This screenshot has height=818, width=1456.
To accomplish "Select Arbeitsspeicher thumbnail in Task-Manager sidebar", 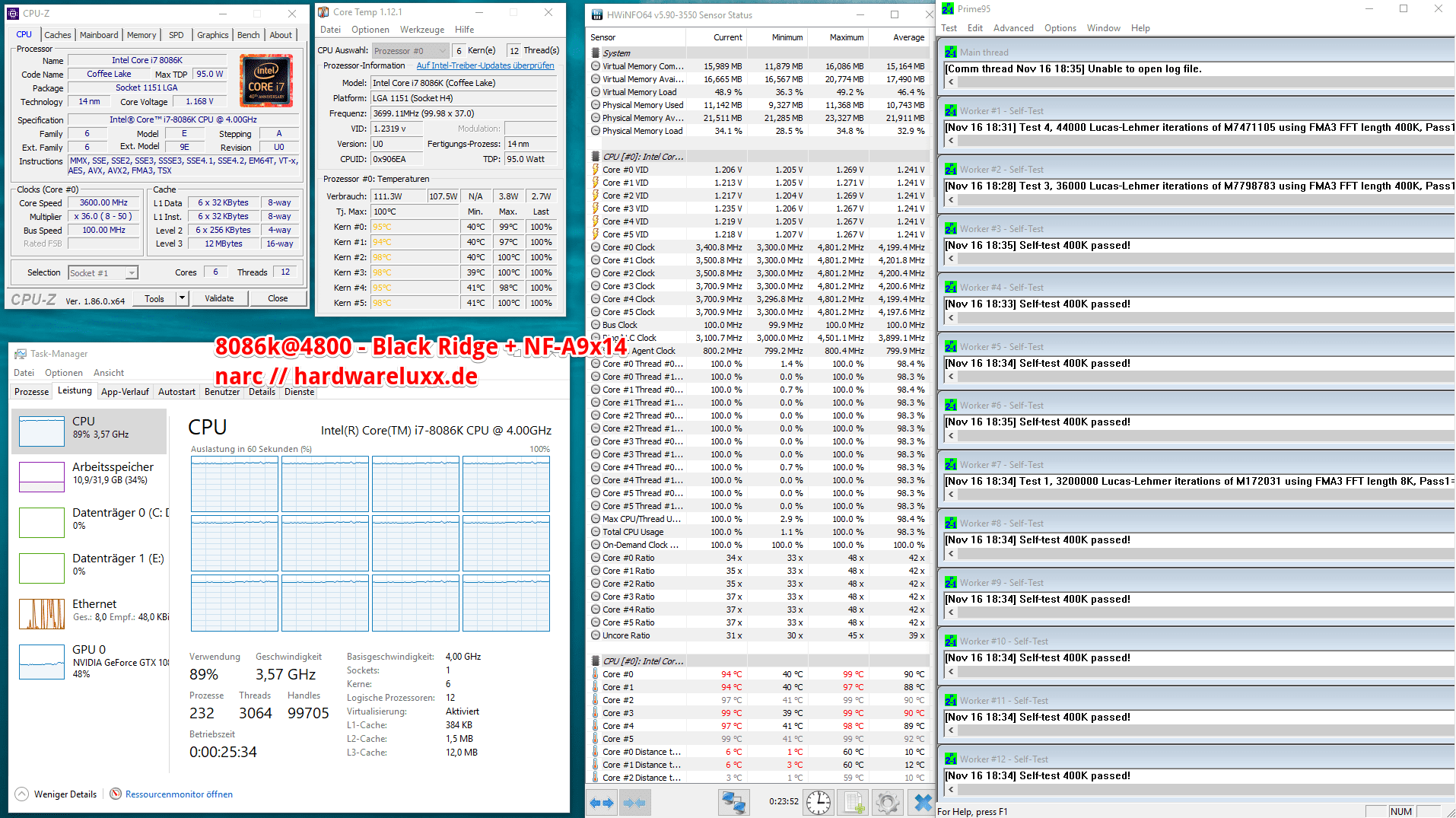I will pos(42,477).
